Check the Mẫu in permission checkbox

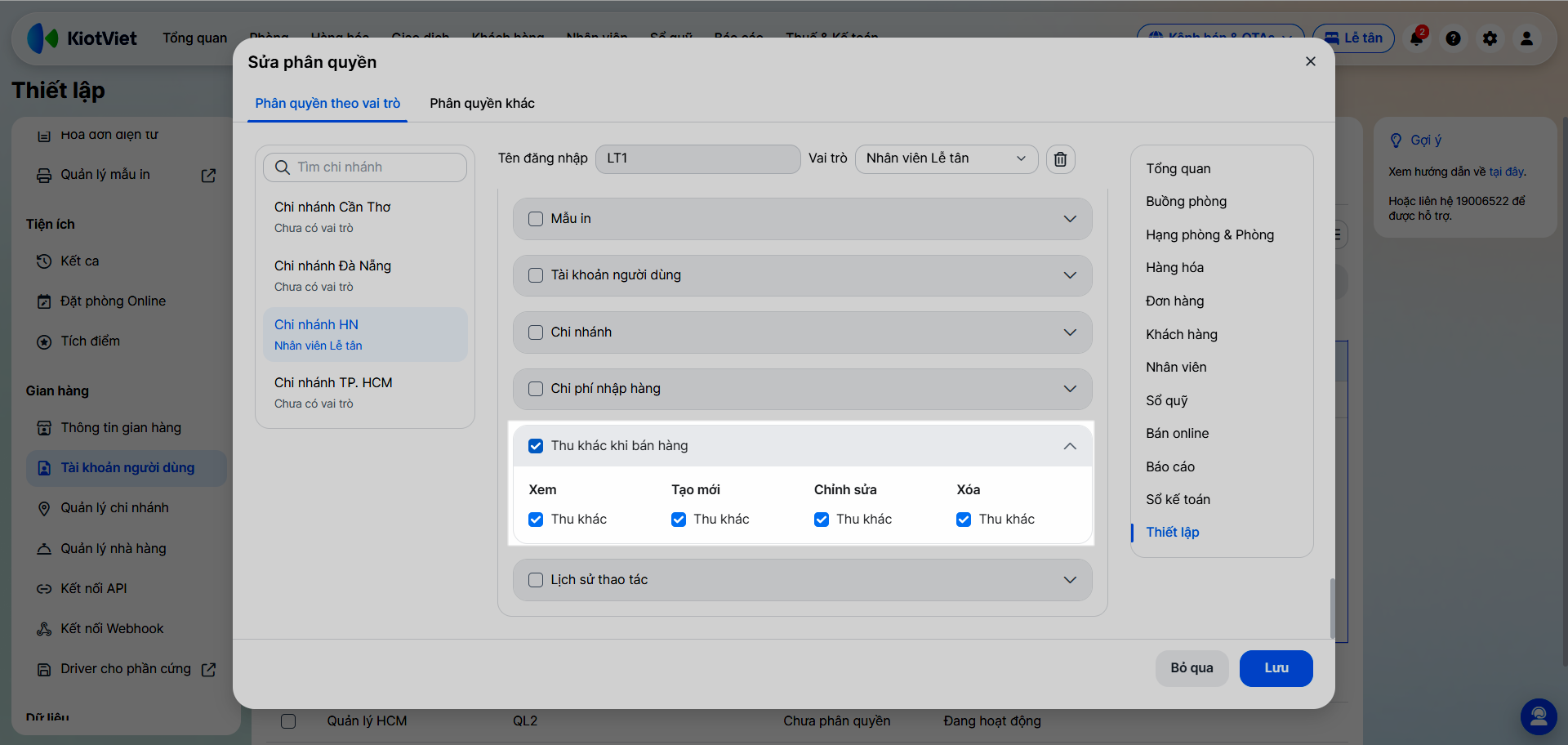click(x=536, y=219)
